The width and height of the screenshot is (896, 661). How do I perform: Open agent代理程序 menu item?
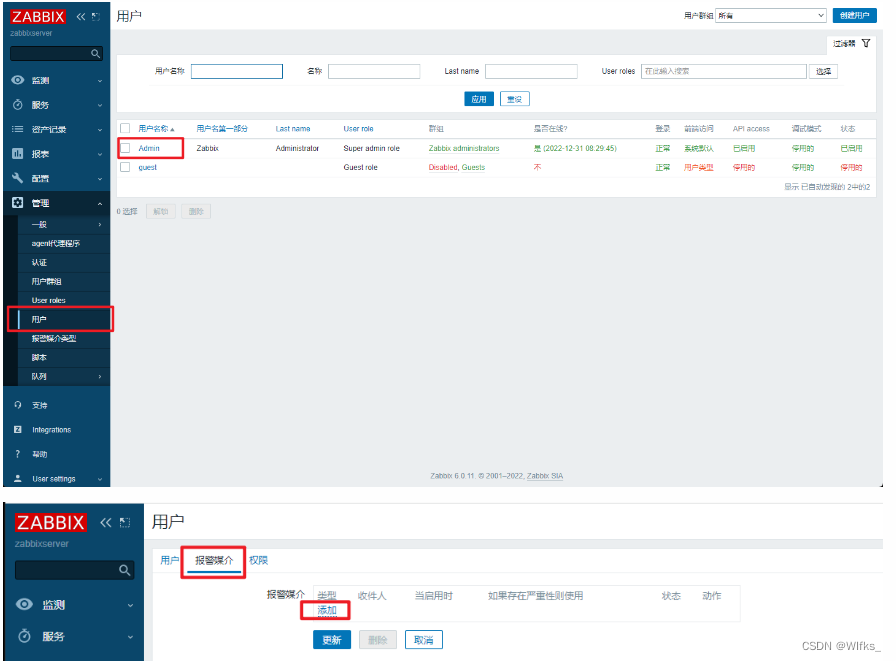(55, 243)
